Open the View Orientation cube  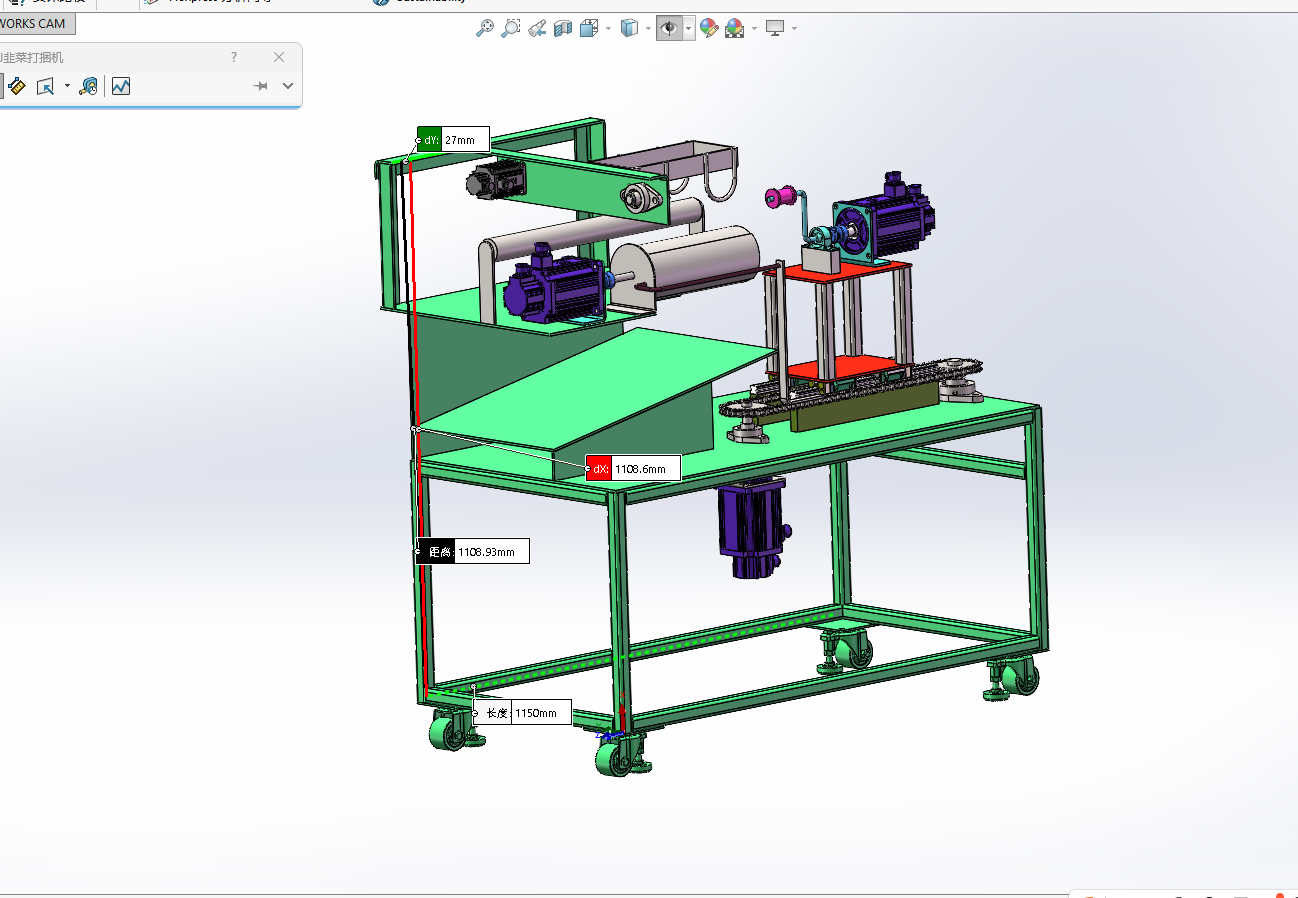589,29
